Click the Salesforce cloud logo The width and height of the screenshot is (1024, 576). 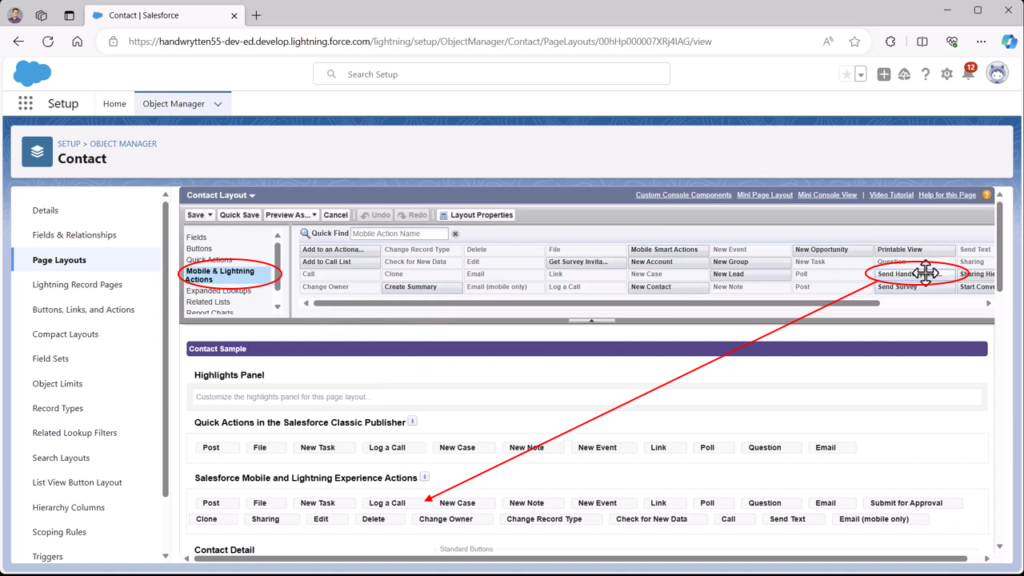(31, 72)
